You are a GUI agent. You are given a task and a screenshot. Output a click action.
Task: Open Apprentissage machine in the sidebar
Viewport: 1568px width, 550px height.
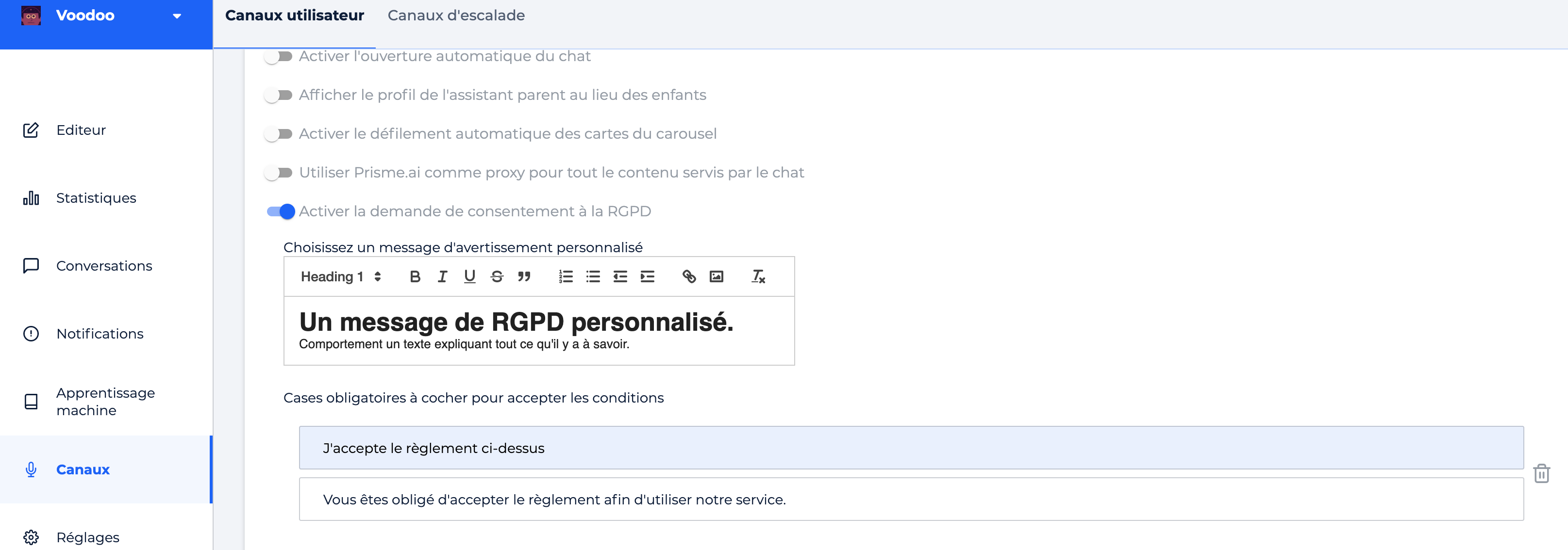click(106, 402)
